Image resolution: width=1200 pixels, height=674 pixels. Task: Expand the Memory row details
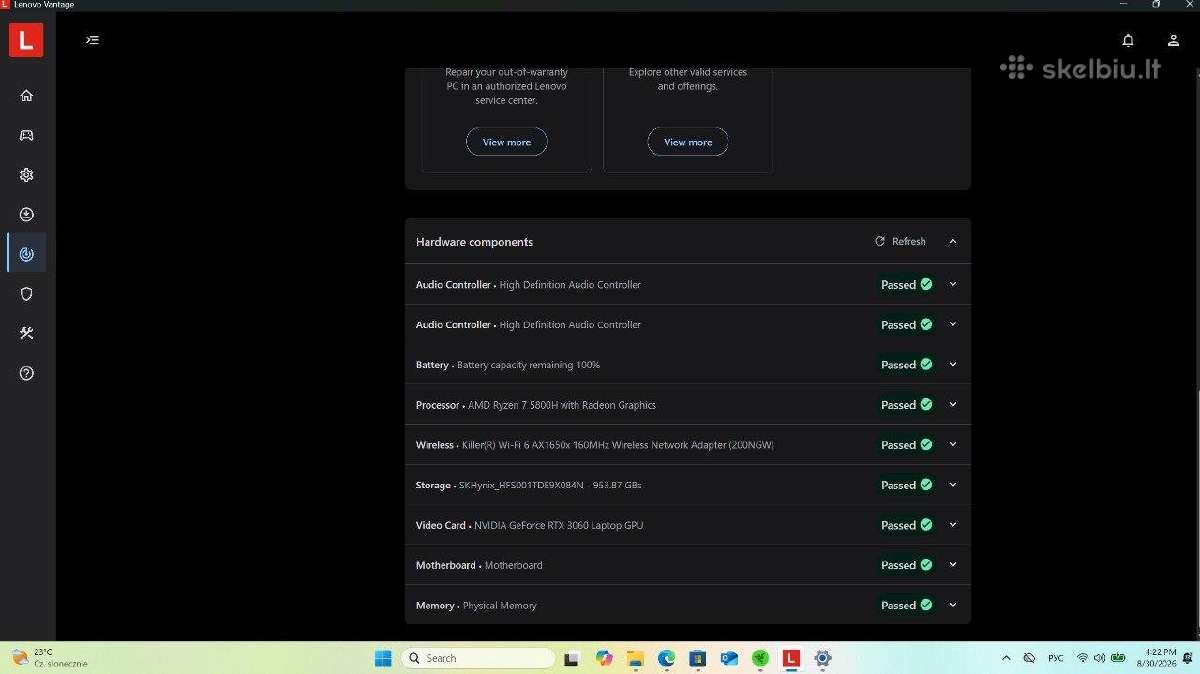(953, 604)
